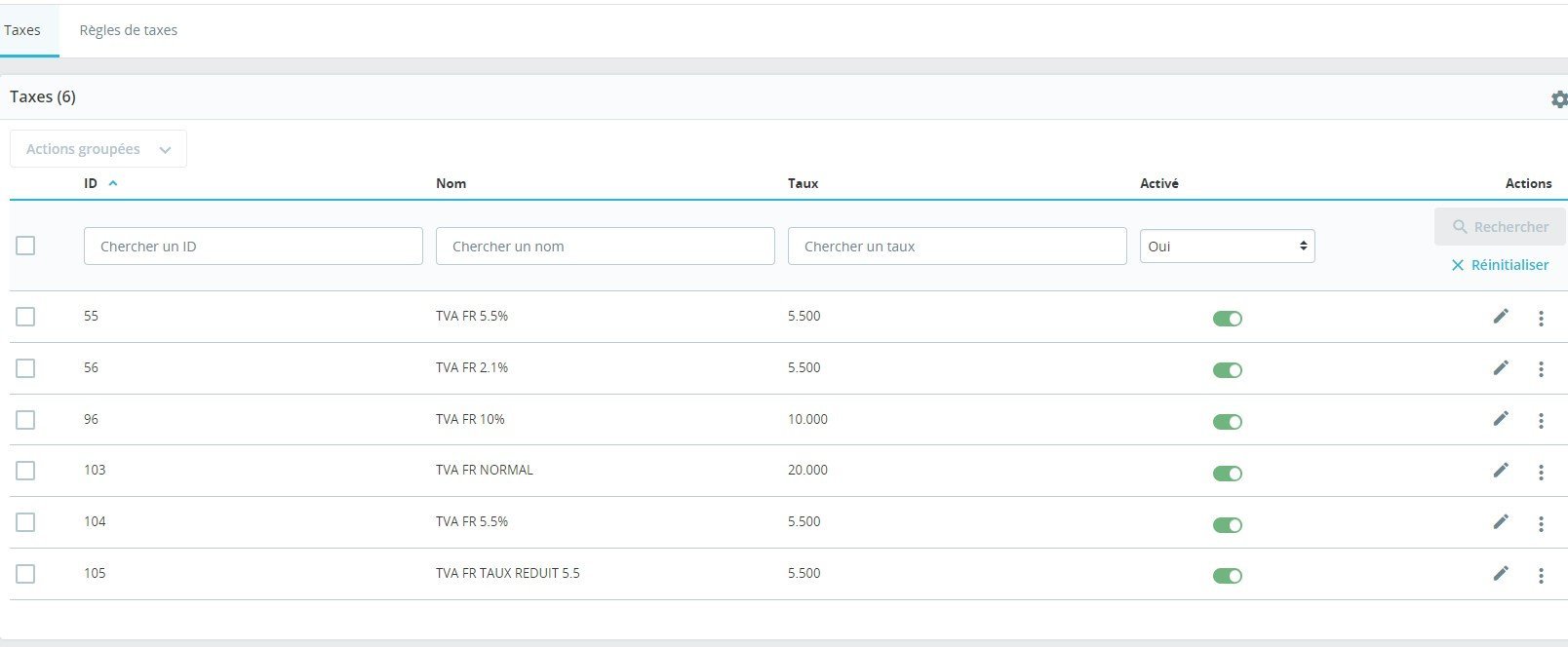Open three-dot menu for tax ID 104
The width and height of the screenshot is (1568, 647).
pyautogui.click(x=1541, y=524)
